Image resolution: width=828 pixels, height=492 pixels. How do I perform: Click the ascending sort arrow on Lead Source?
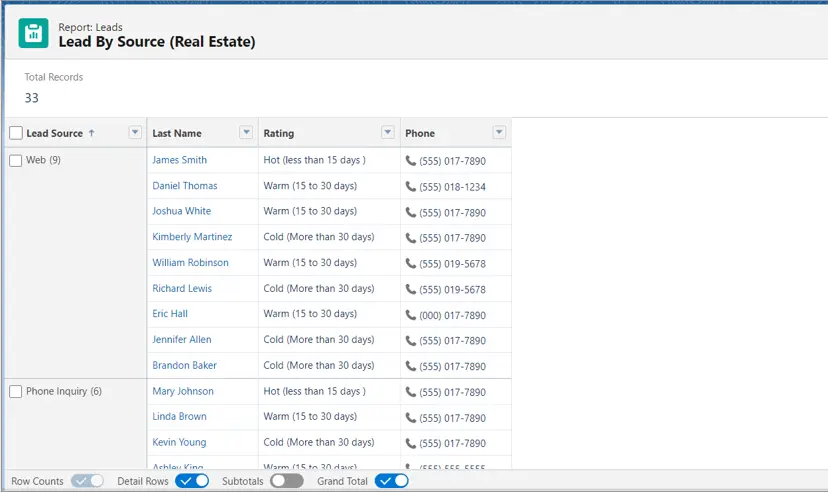[91, 133]
